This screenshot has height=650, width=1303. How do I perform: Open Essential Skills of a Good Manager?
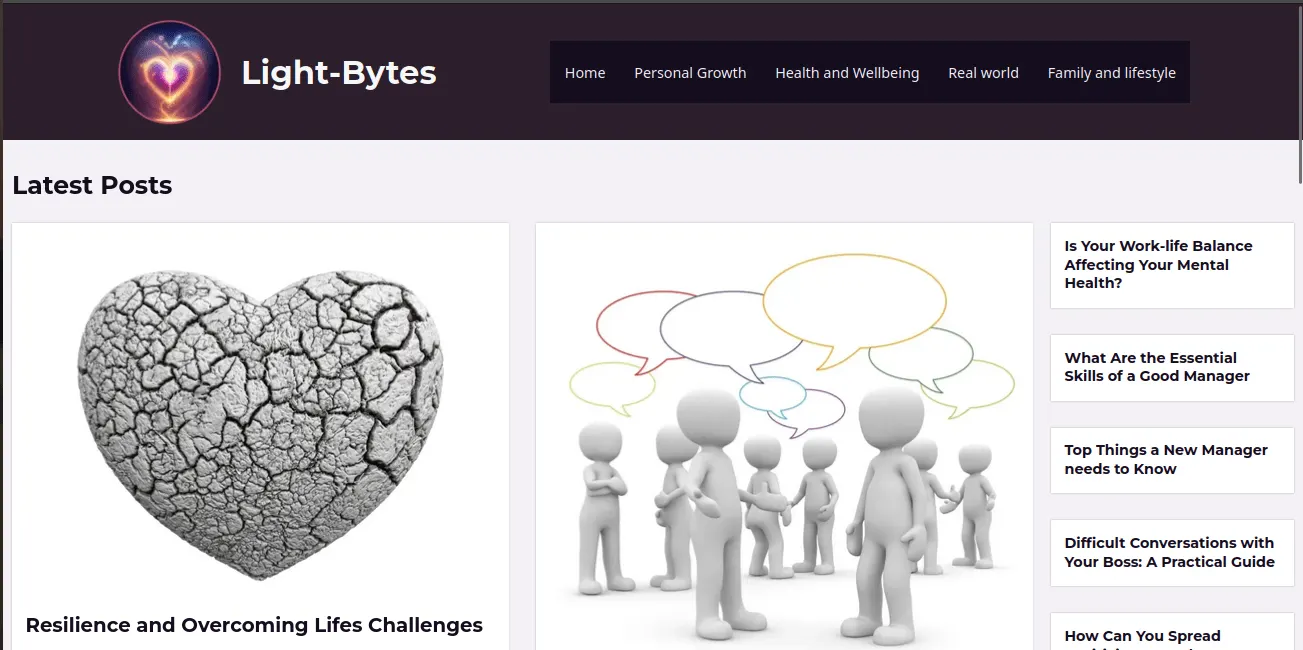[1157, 367]
